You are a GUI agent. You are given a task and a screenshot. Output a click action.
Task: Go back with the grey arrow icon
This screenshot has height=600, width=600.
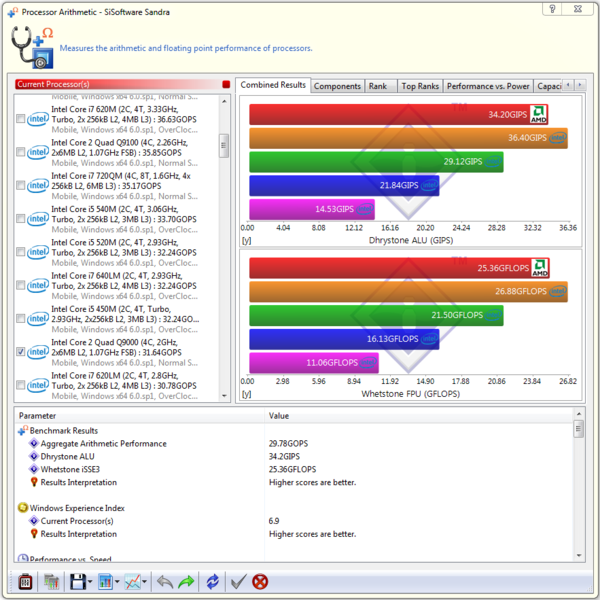[x=165, y=582]
